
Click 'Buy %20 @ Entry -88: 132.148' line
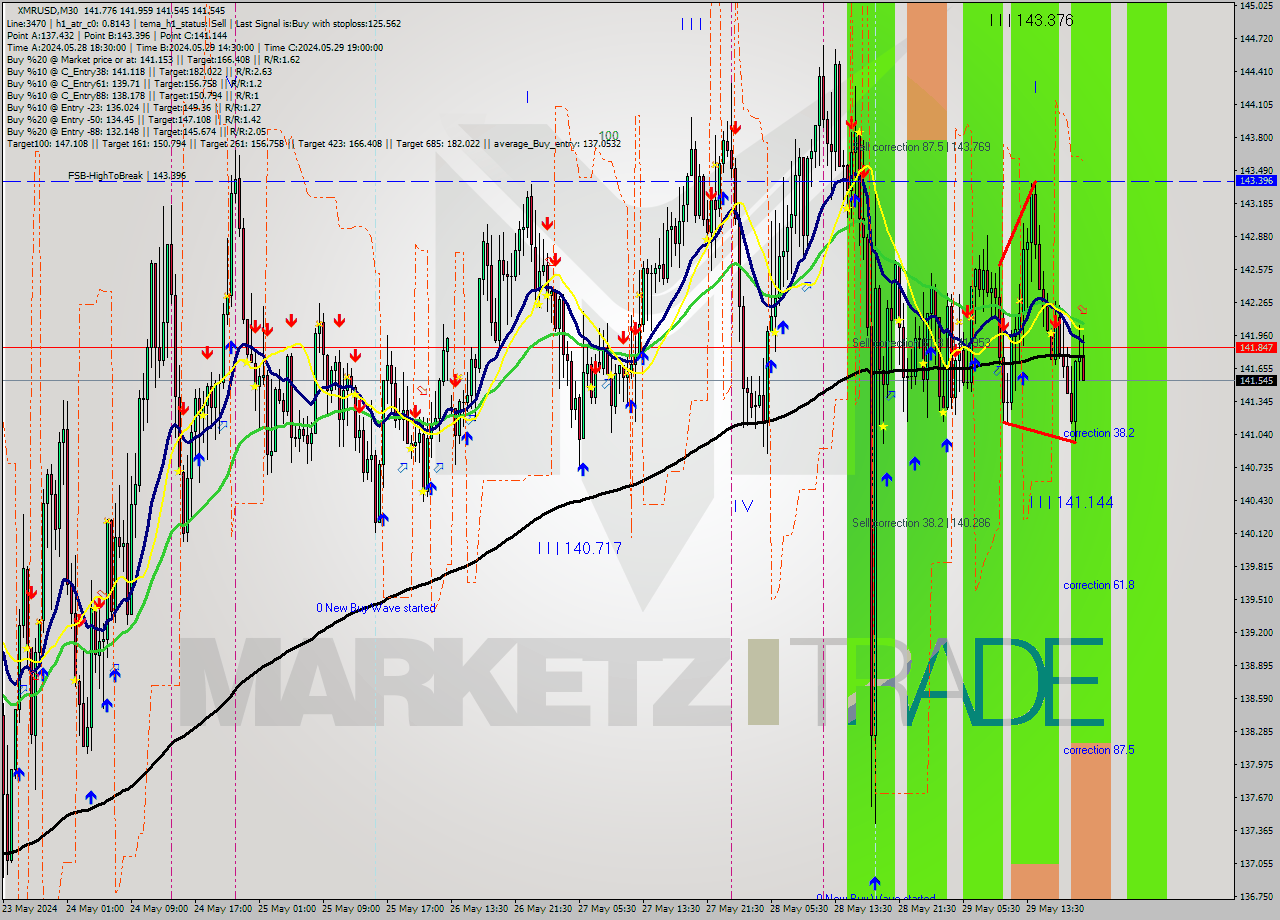(x=137, y=132)
